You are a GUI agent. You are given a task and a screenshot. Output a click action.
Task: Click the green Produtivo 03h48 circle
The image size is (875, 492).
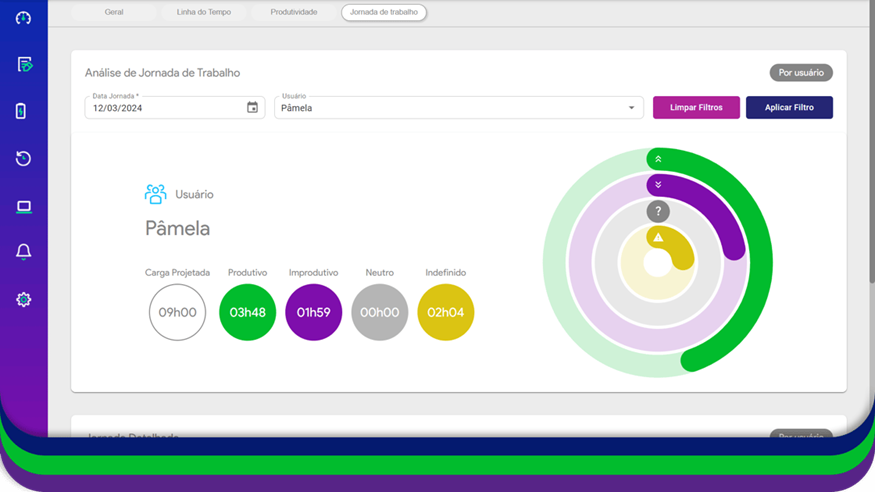point(247,312)
